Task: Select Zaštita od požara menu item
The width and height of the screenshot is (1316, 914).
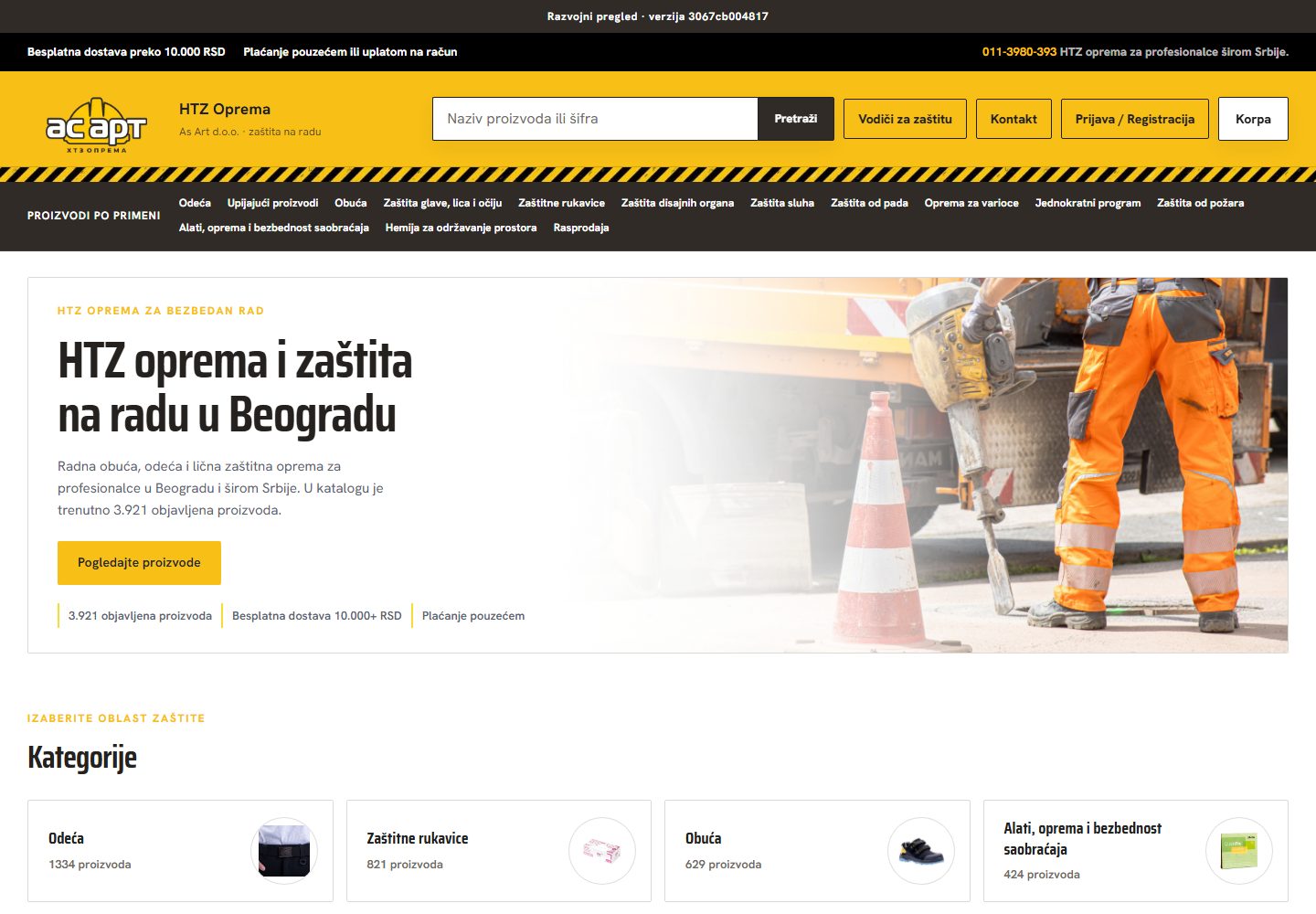Action: [1200, 203]
